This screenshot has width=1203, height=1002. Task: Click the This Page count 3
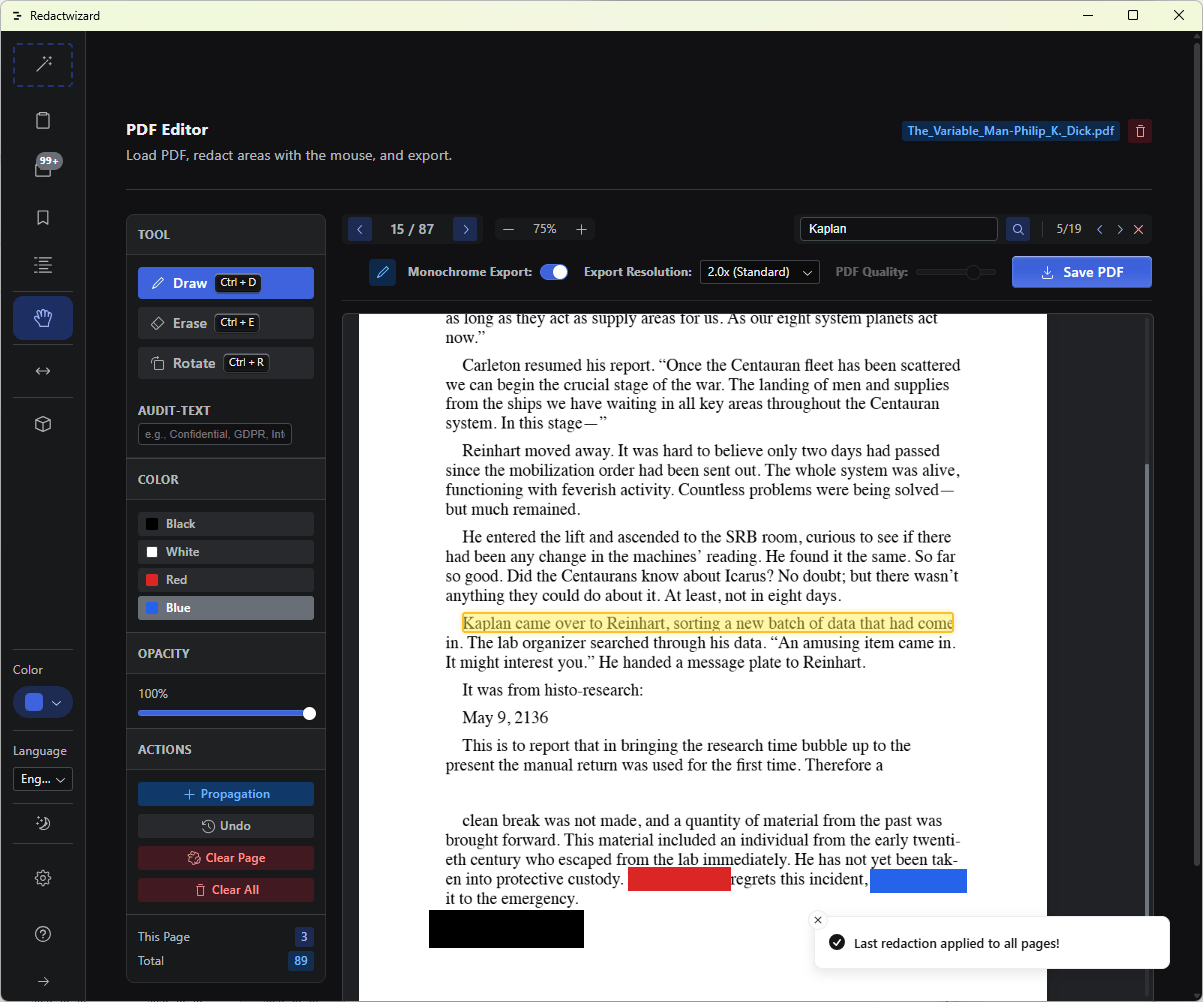[x=303, y=937]
